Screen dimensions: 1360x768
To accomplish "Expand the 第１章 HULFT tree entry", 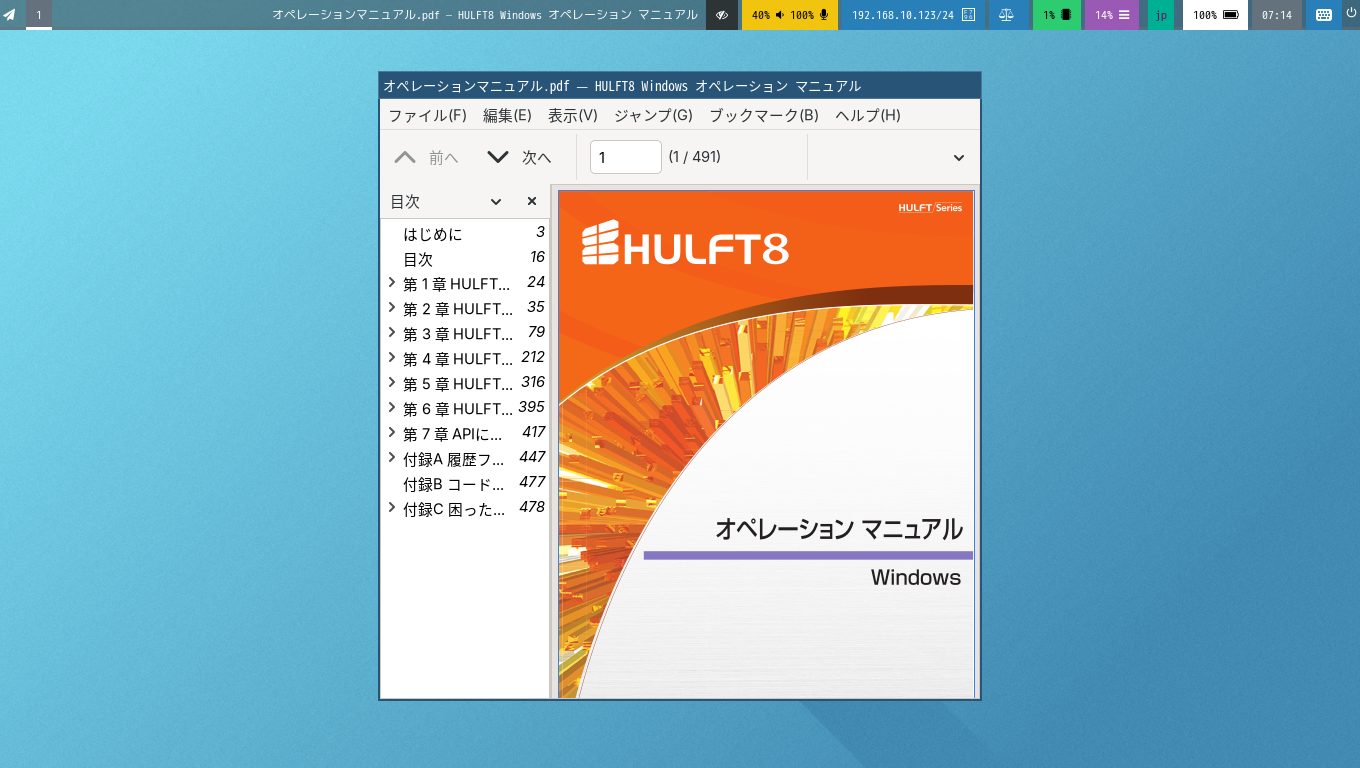I will (392, 283).
